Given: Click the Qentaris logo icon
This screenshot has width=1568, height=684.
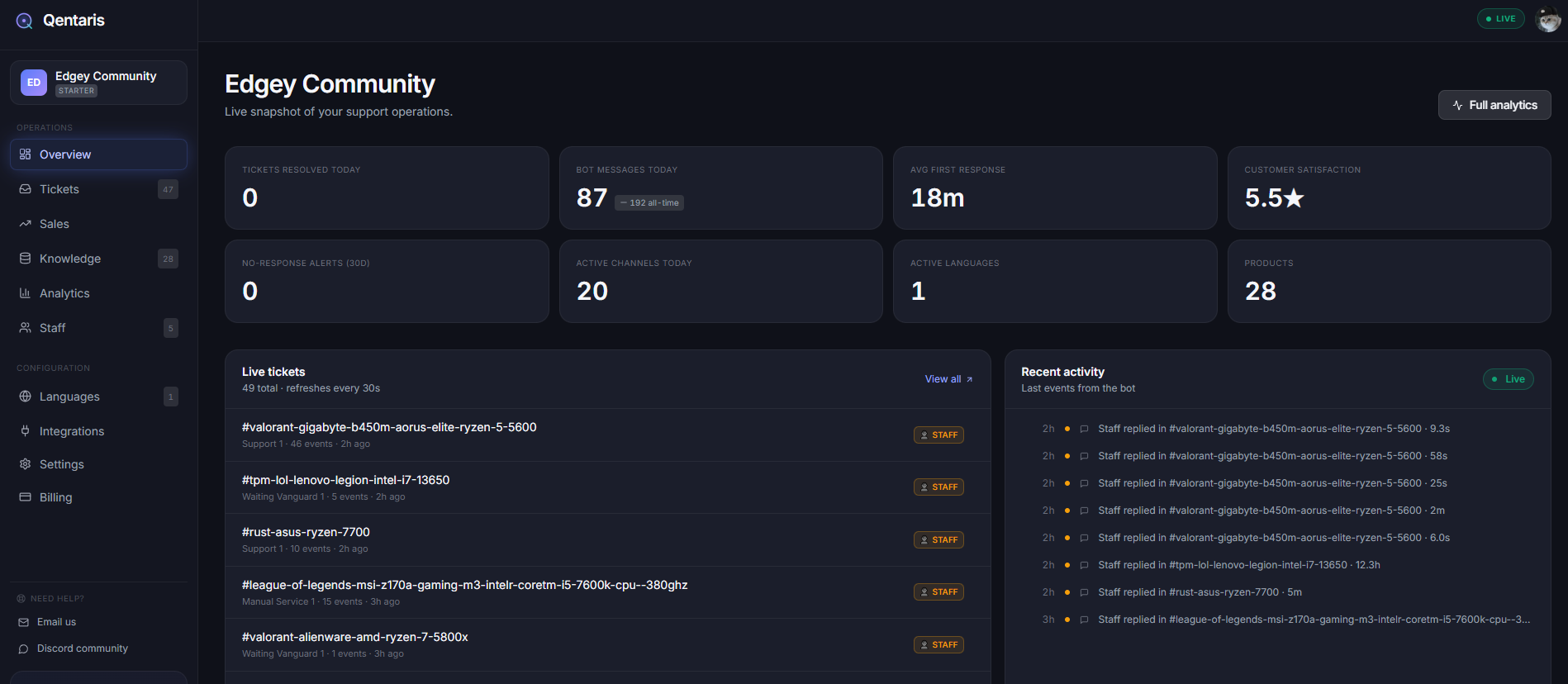Looking at the screenshot, I should [25, 21].
